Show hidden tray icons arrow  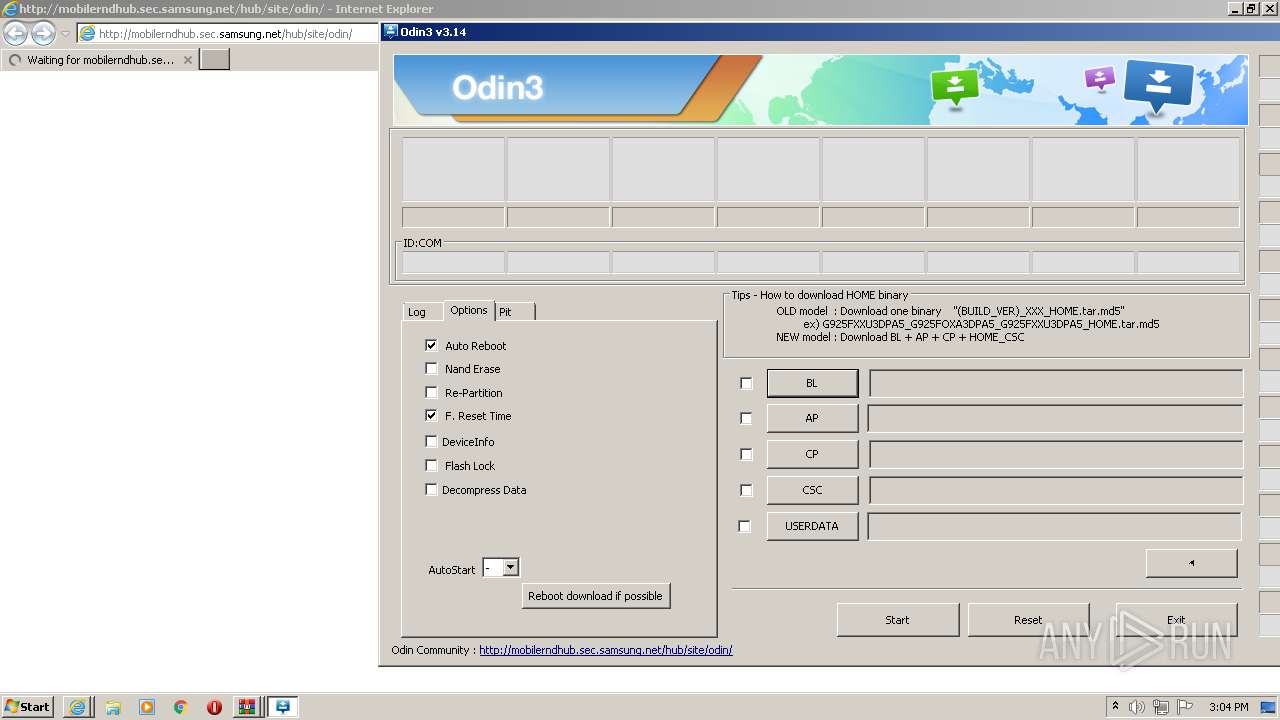[1115, 707]
